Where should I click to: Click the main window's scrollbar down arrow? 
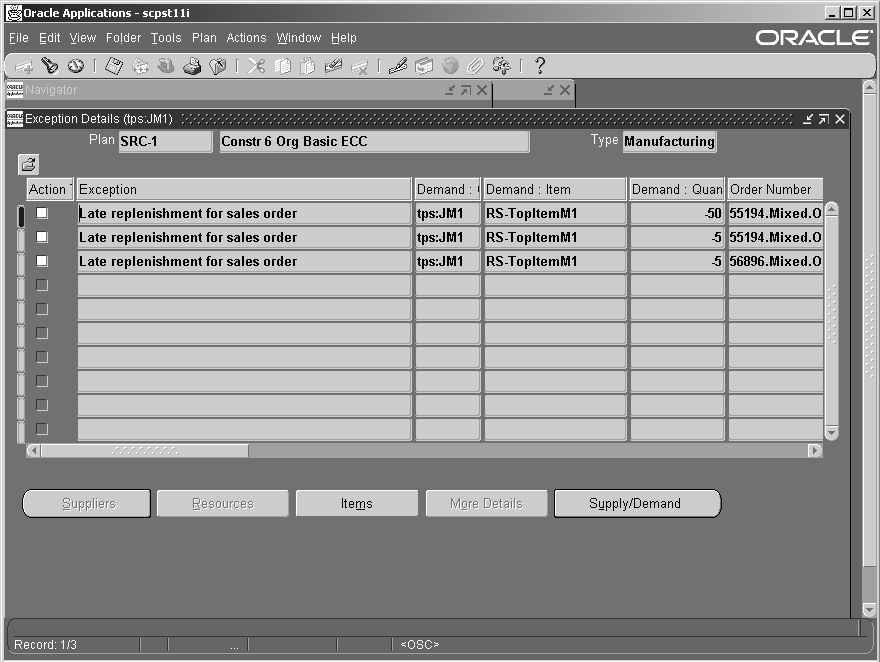pos(869,610)
